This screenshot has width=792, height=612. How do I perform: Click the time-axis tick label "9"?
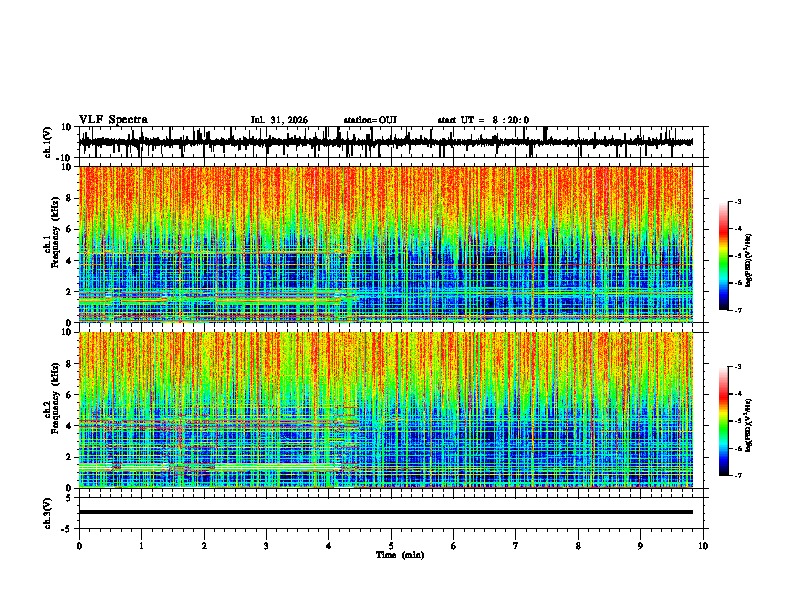click(640, 546)
